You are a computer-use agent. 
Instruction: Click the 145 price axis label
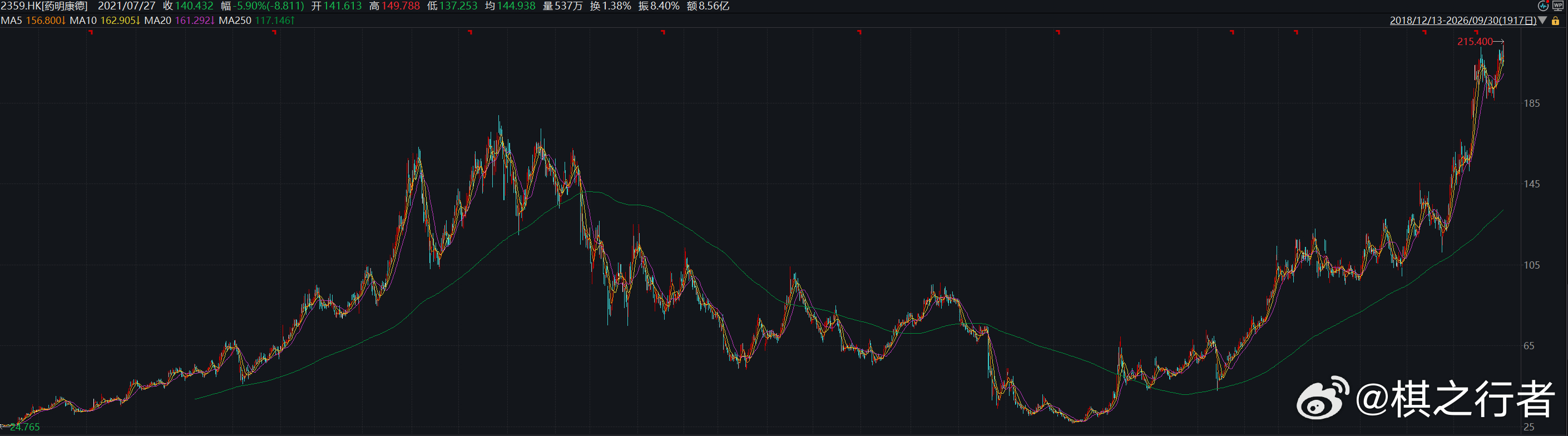pos(1531,184)
